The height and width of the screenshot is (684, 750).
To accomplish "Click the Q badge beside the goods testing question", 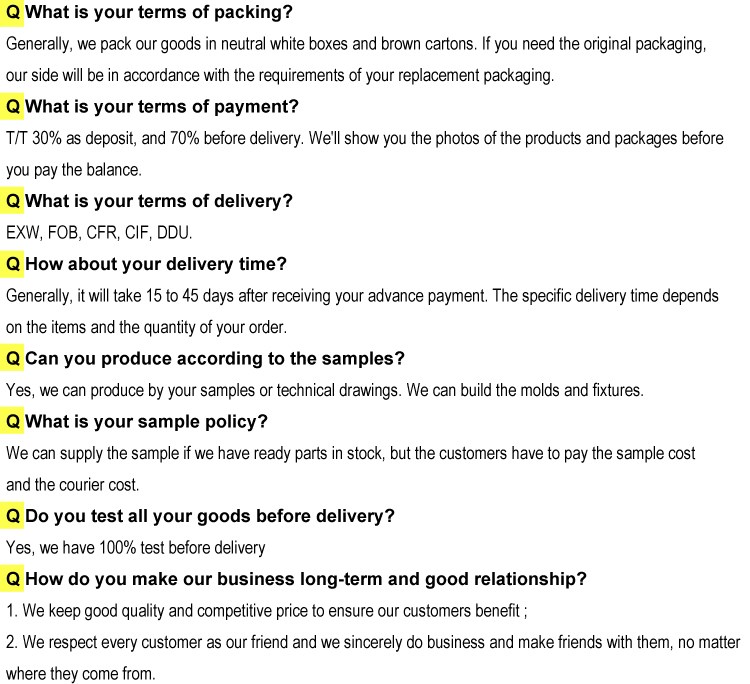I will click(13, 516).
